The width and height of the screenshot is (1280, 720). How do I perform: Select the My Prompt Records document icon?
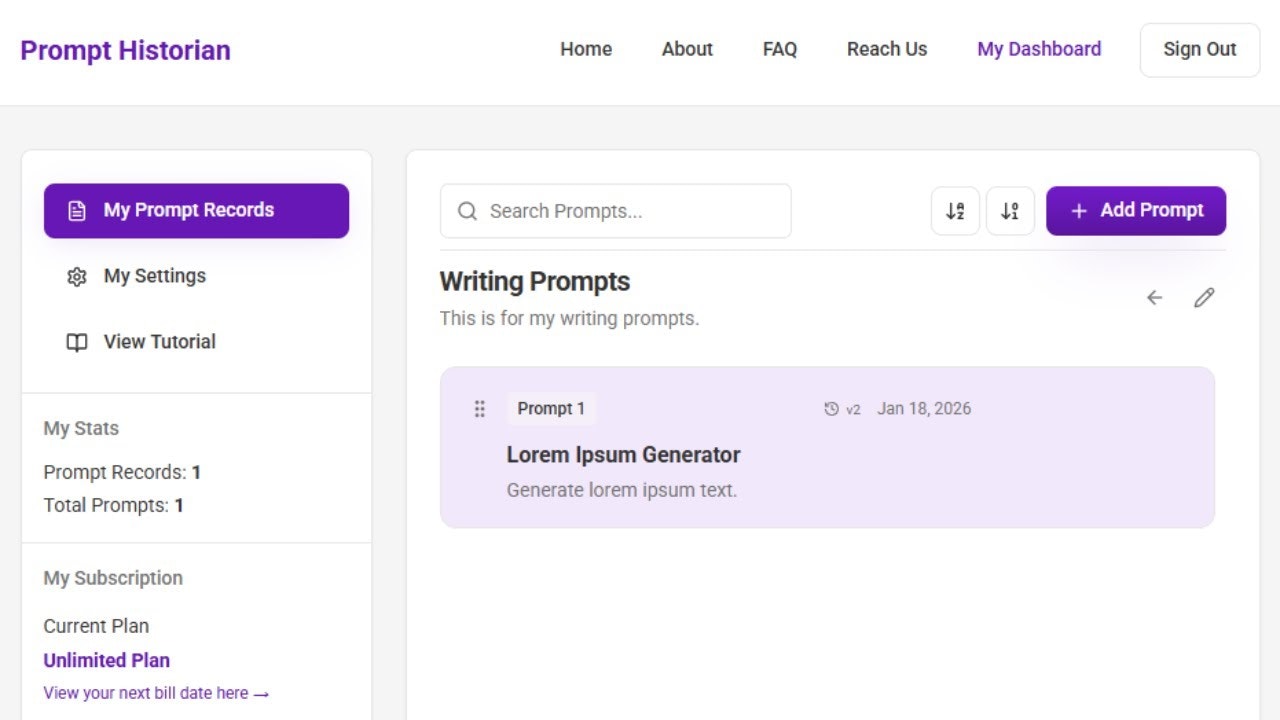tap(77, 210)
